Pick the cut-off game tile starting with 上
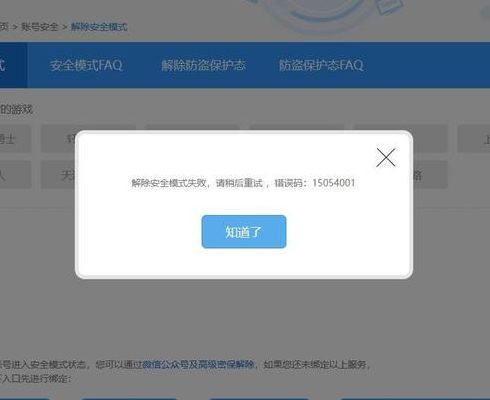The image size is (490, 400). pos(474,139)
